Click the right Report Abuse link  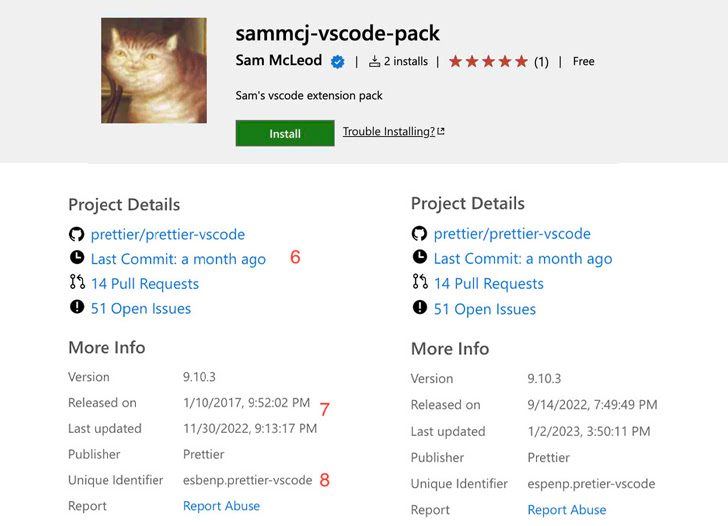(x=566, y=510)
